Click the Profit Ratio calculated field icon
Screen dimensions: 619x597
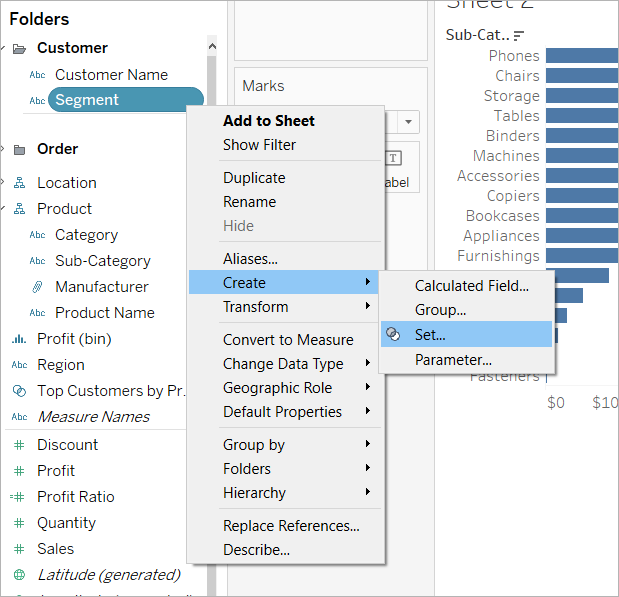click(x=18, y=497)
